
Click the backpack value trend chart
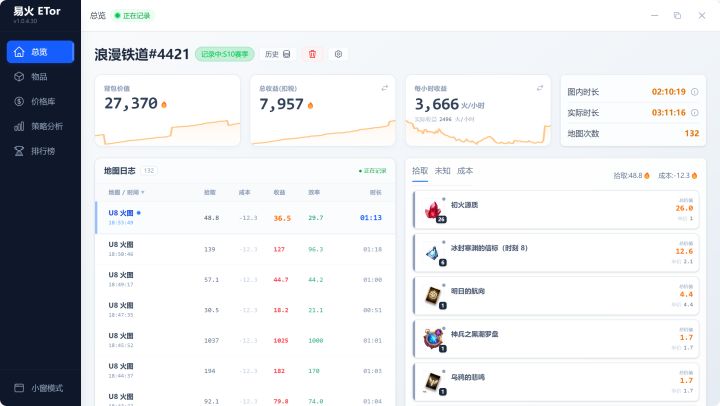click(168, 132)
